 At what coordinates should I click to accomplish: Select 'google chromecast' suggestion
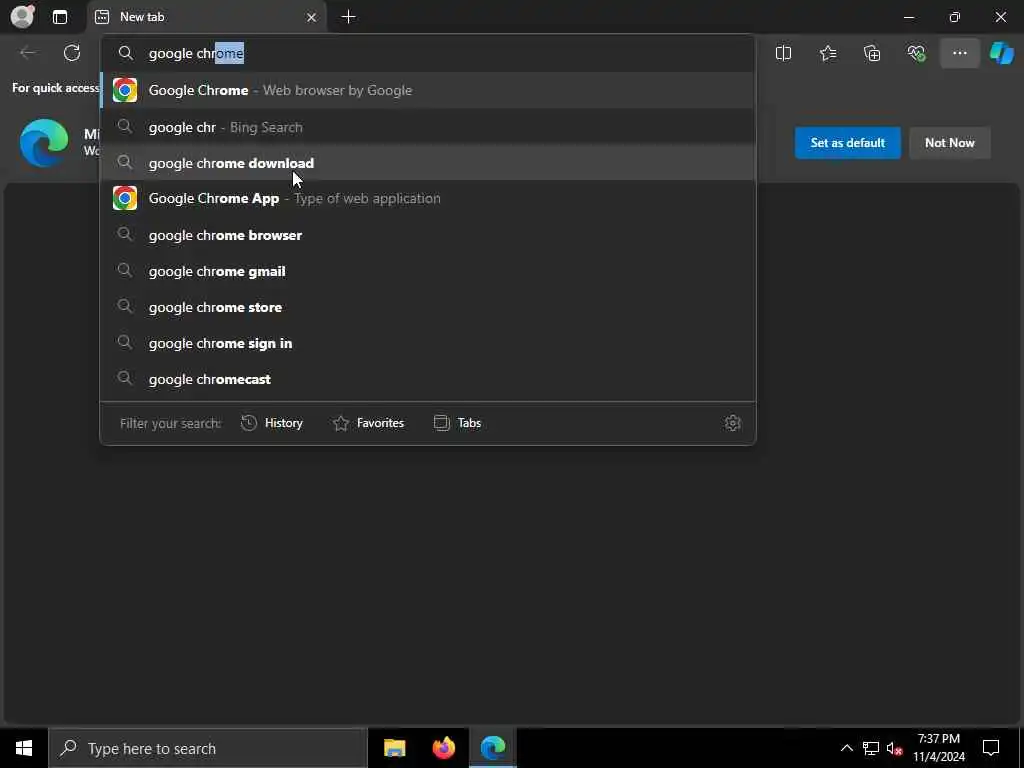(x=428, y=378)
